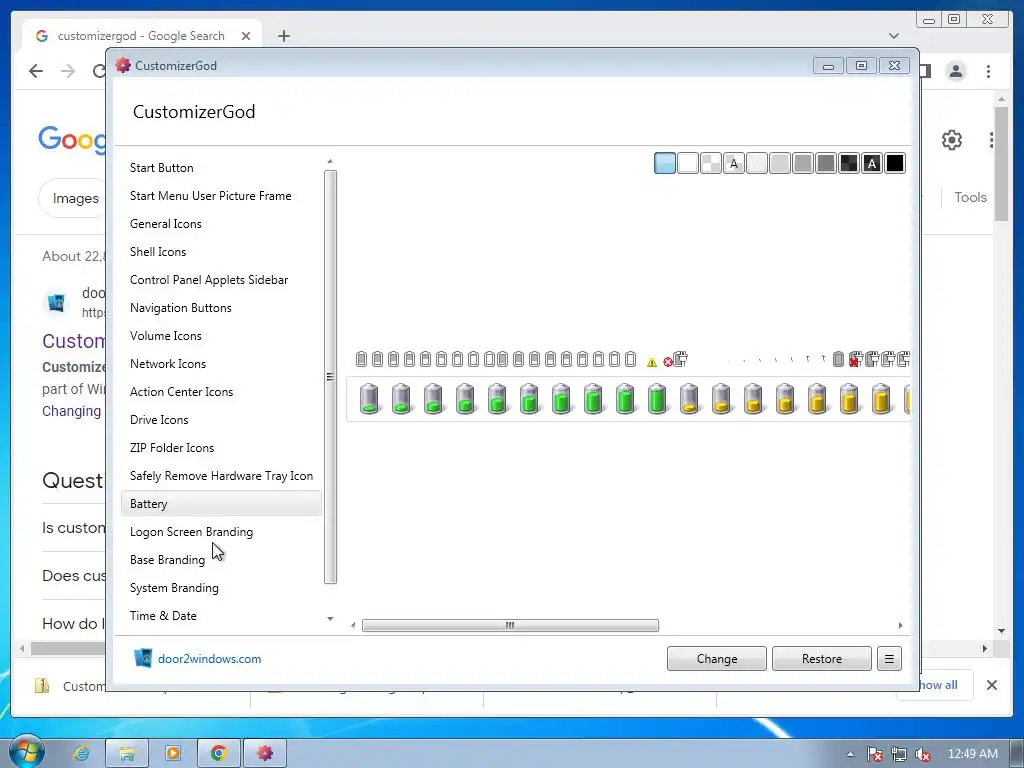Select the fully charged green battery icon
Image resolution: width=1024 pixels, height=768 pixels.
point(657,398)
